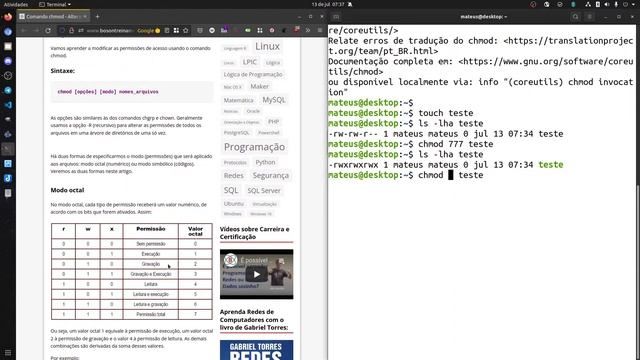The height and width of the screenshot is (360, 640).
Task: Click the Maker tag link
Action: click(x=259, y=87)
